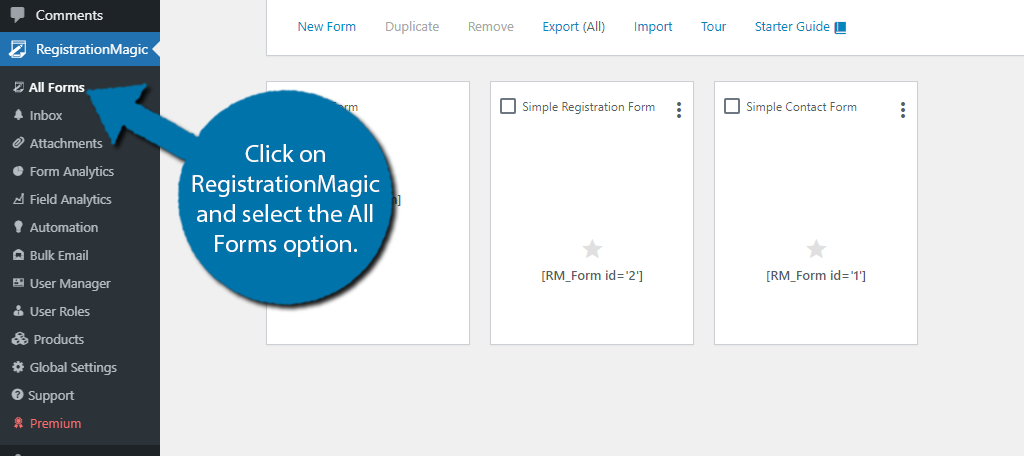
Task: Start the Tour
Action: coord(714,27)
